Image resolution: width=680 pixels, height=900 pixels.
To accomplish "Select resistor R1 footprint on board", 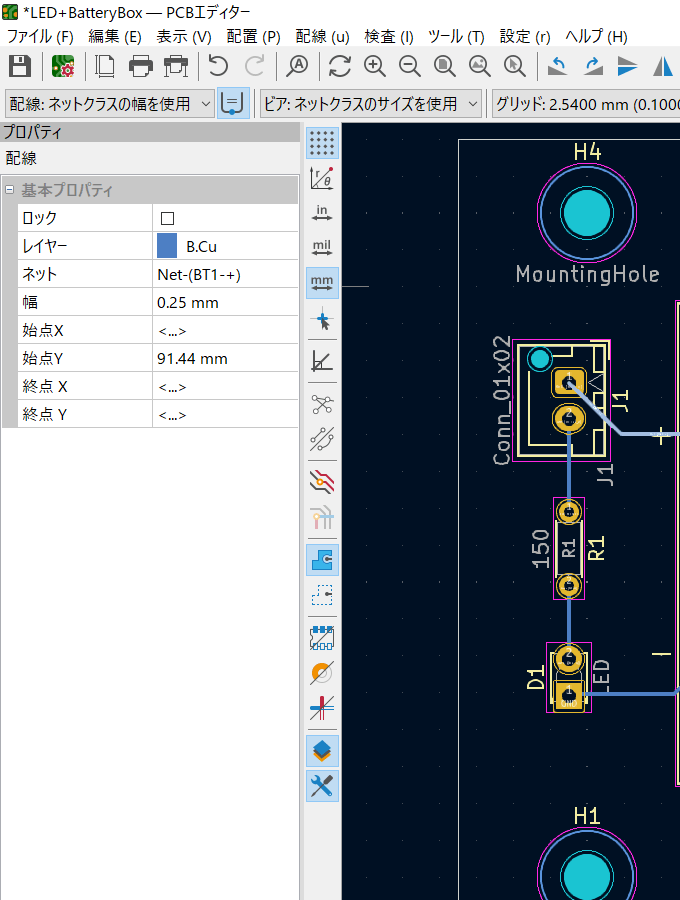I will [x=569, y=548].
